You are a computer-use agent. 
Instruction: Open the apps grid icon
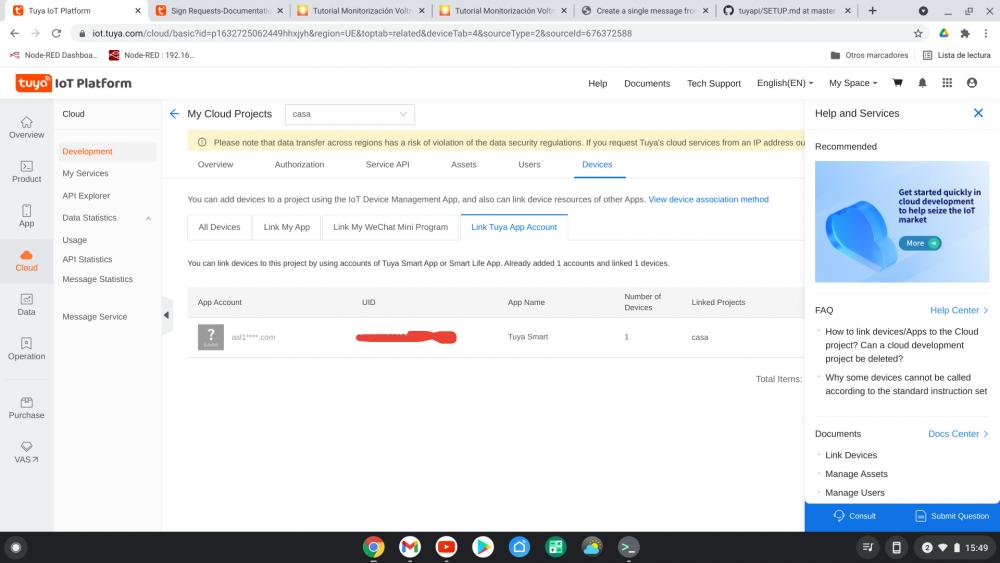click(947, 83)
